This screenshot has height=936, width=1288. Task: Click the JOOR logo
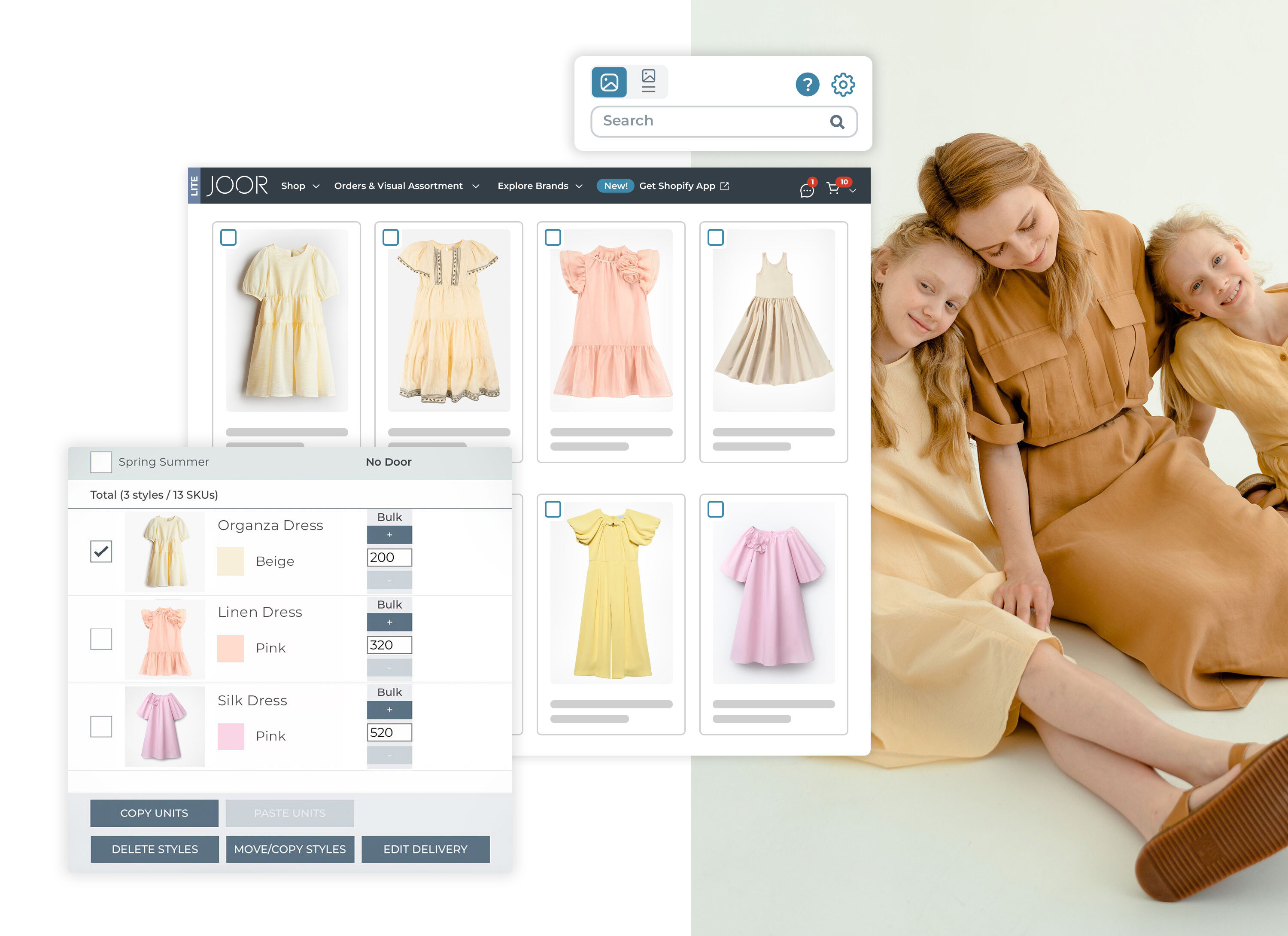[x=237, y=185]
